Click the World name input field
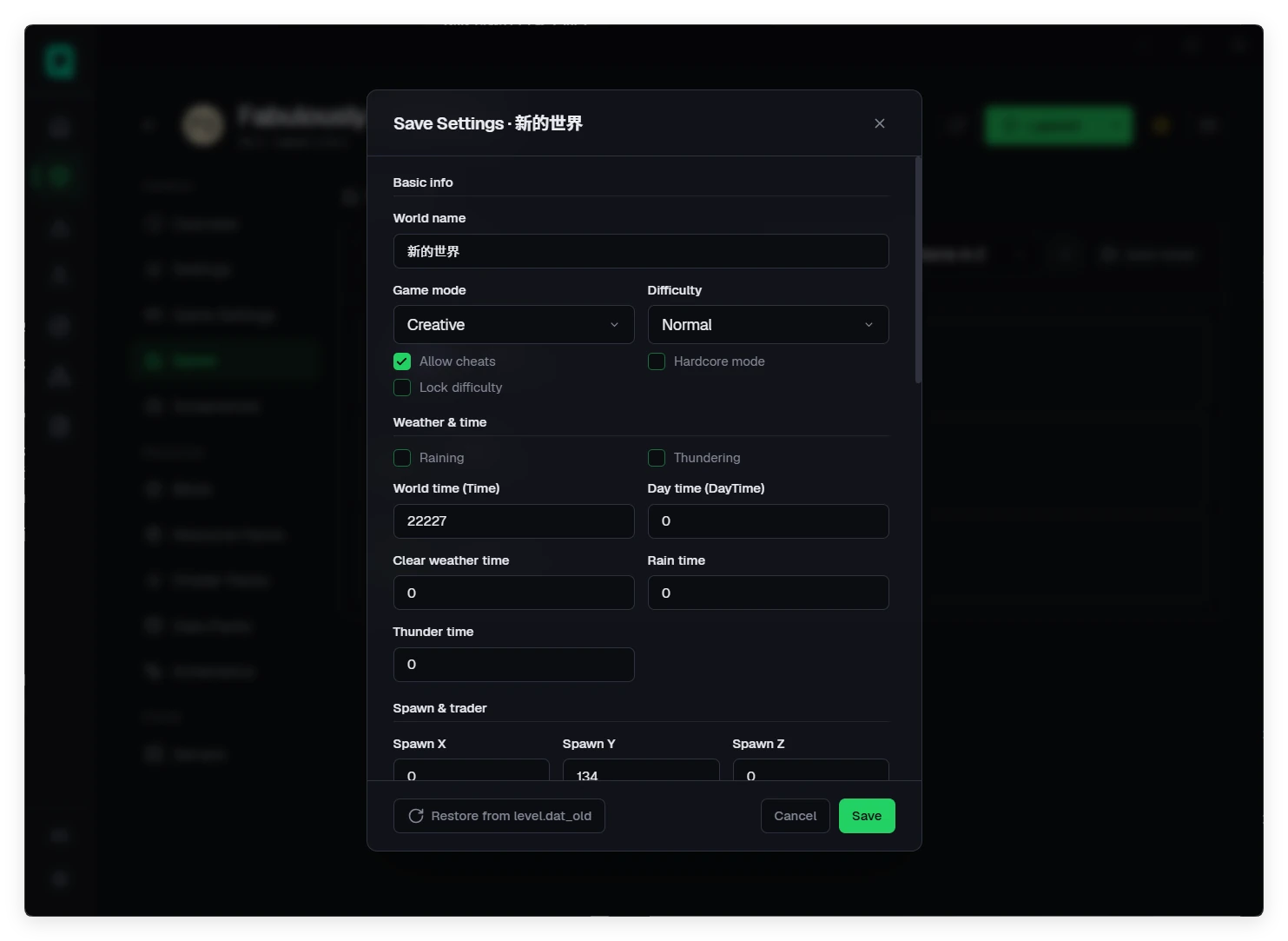Viewport: 1288px width, 941px height. (x=641, y=251)
